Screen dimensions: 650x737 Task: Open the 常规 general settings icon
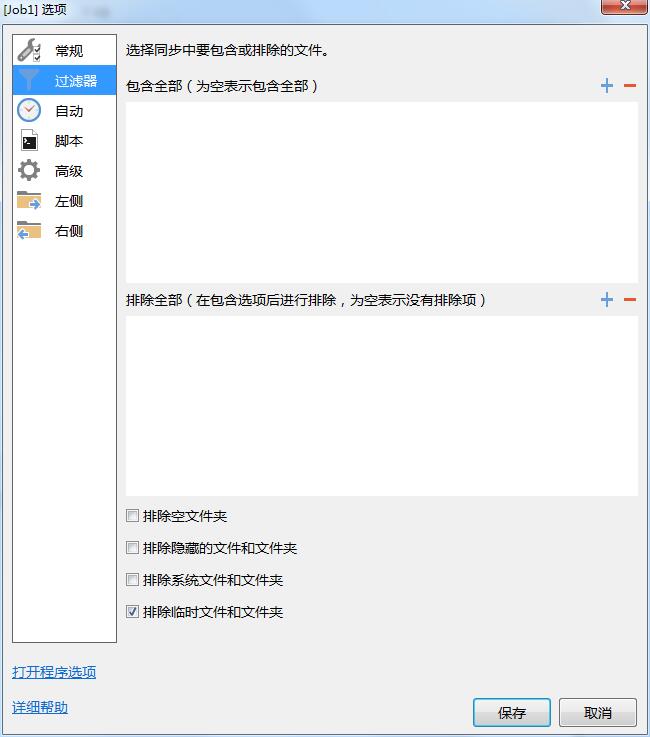point(29,50)
